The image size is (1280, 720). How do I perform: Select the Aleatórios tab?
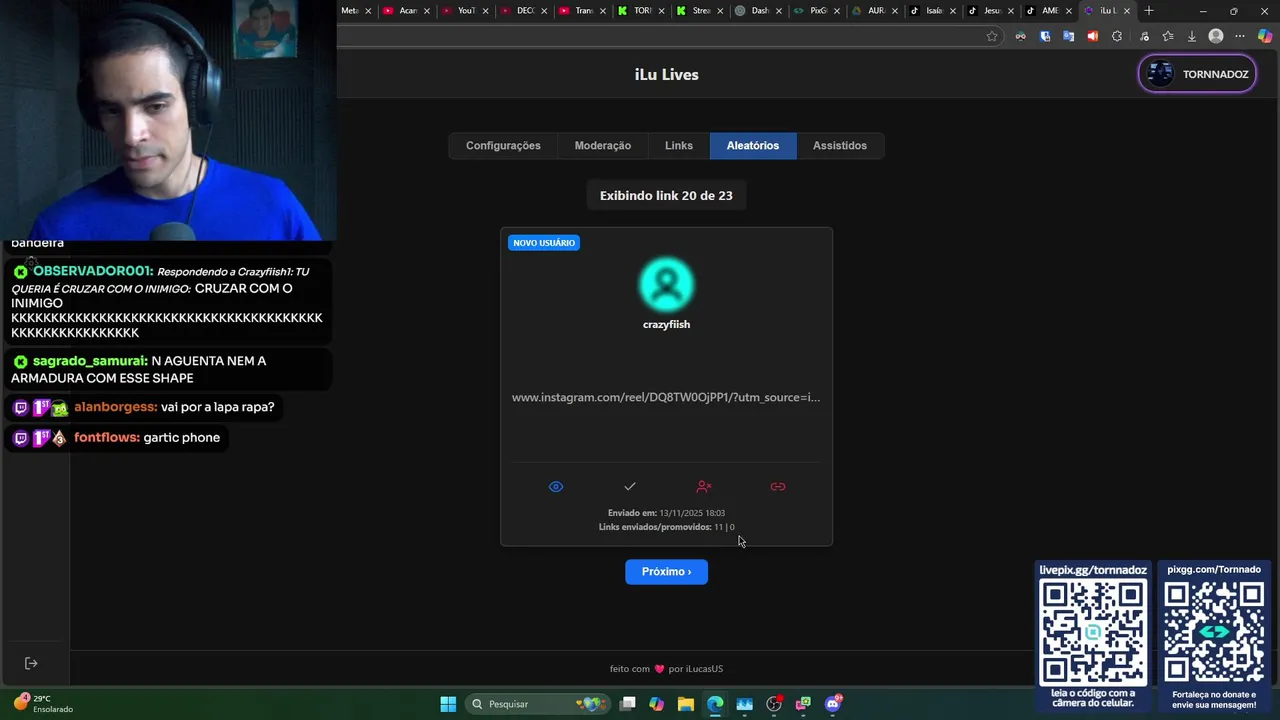click(753, 145)
